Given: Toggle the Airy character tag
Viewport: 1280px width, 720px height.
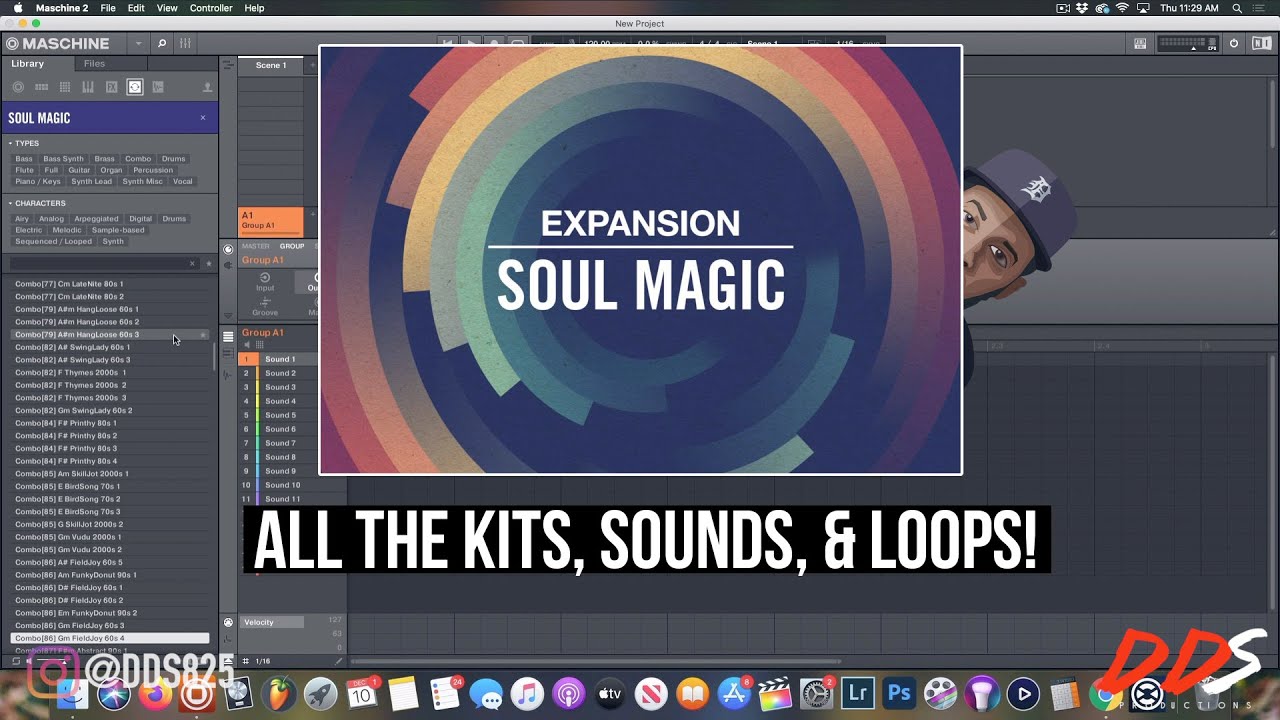Looking at the screenshot, I should coord(22,219).
